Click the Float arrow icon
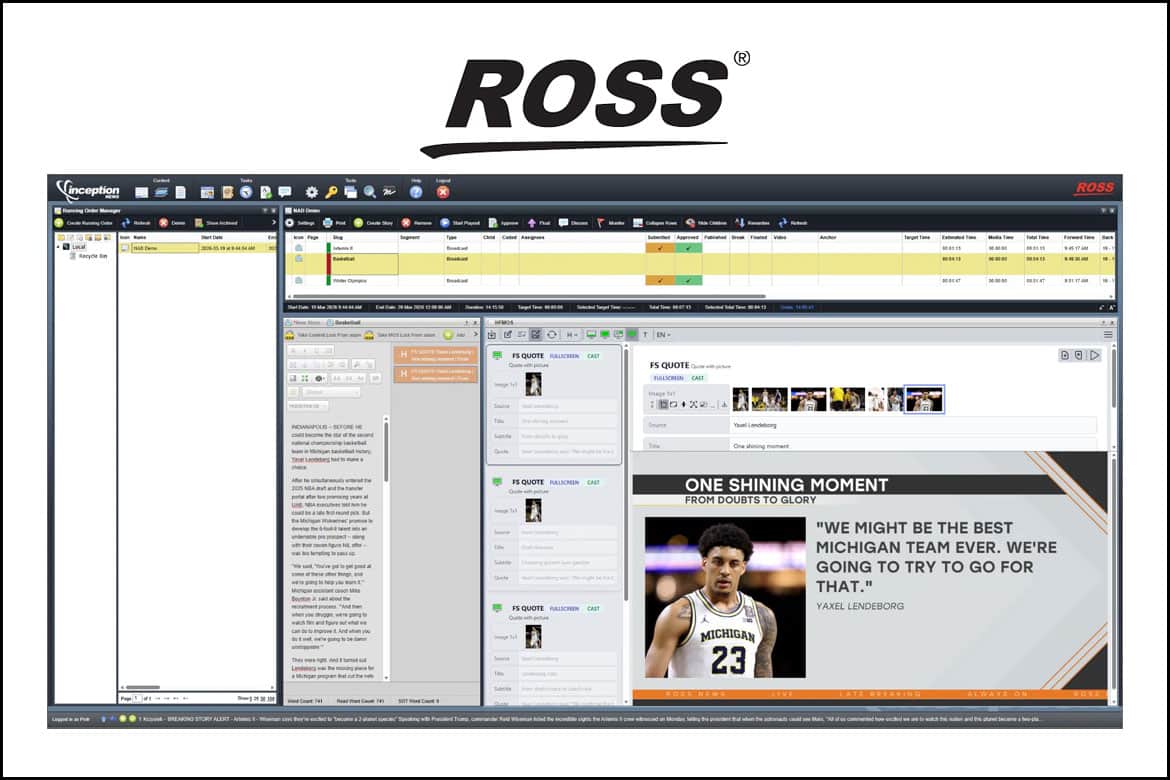 click(x=532, y=223)
